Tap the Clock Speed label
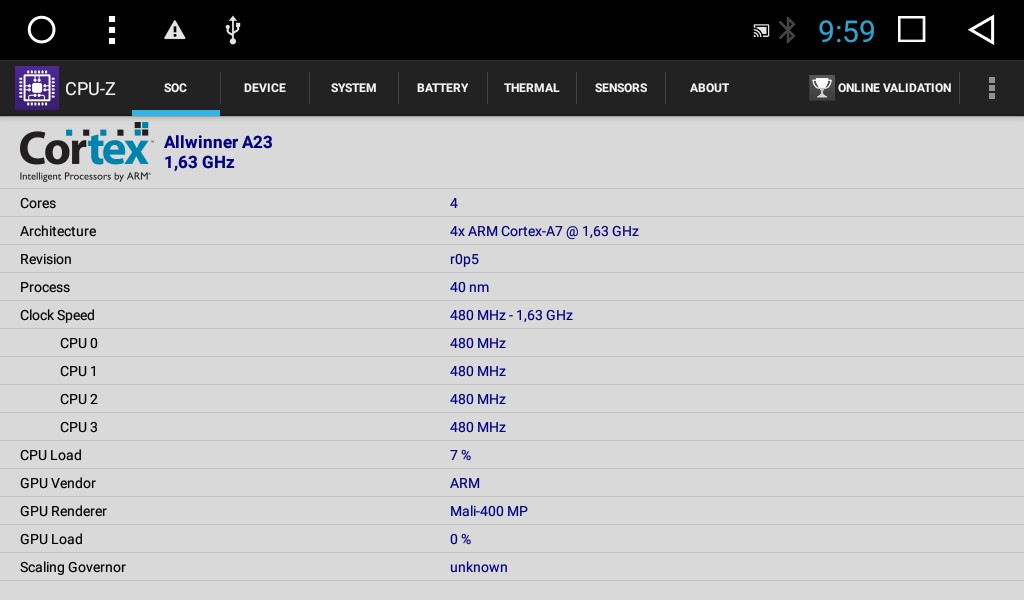Image resolution: width=1024 pixels, height=600 pixels. 57,315
